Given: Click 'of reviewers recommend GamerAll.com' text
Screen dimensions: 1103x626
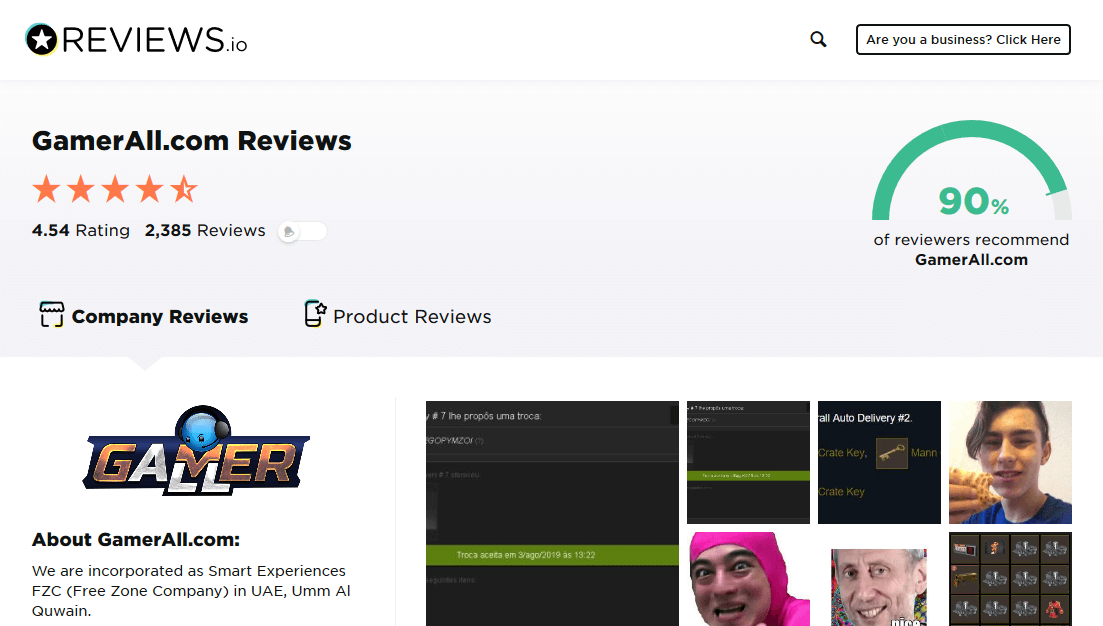Looking at the screenshot, I should coord(971,250).
